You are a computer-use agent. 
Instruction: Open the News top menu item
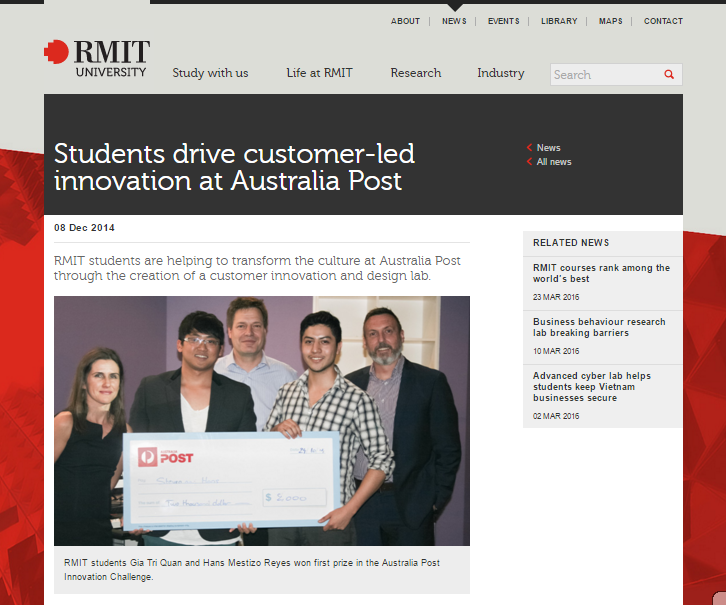pos(454,21)
